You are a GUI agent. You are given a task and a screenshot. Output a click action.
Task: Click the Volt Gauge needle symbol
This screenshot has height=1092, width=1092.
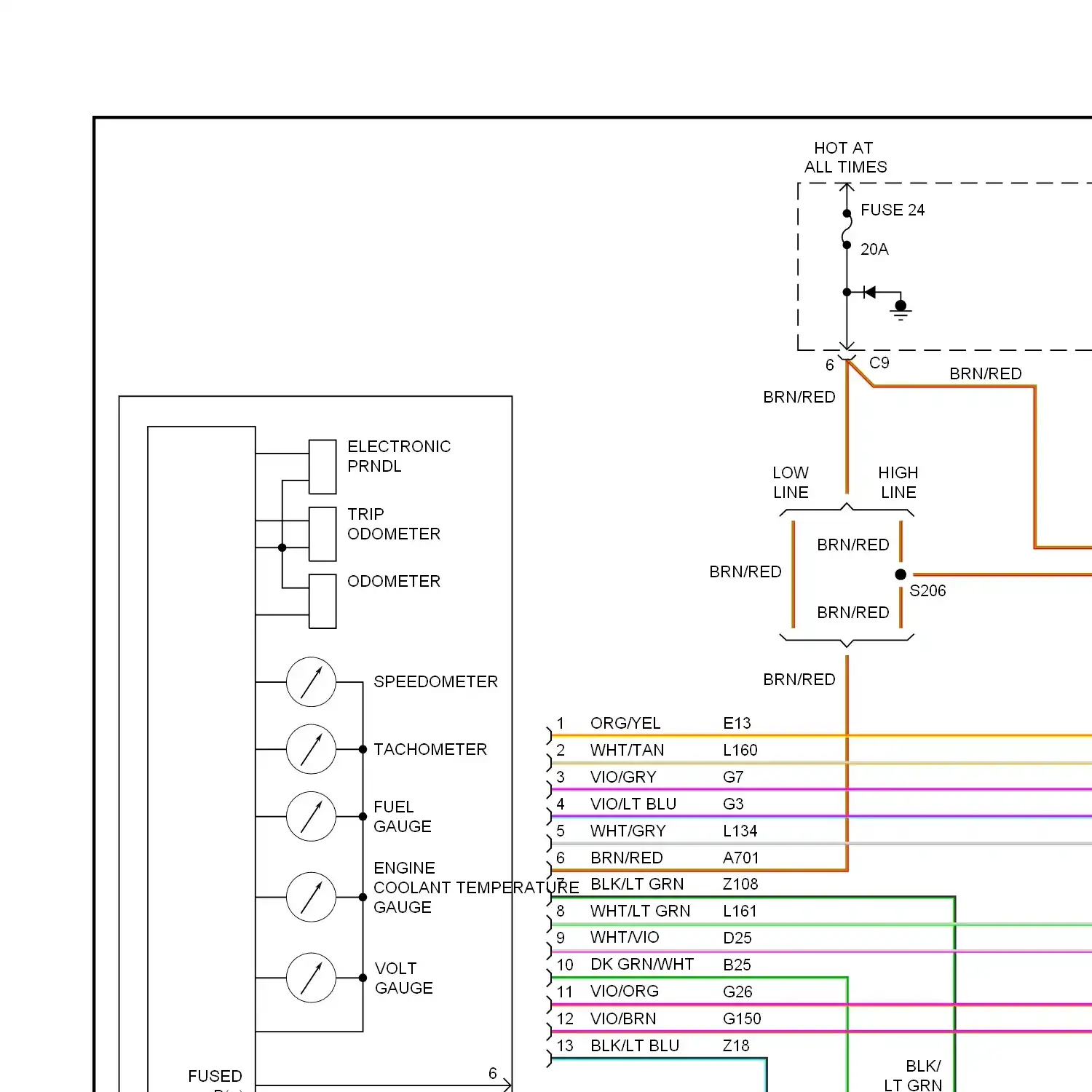click(x=311, y=978)
